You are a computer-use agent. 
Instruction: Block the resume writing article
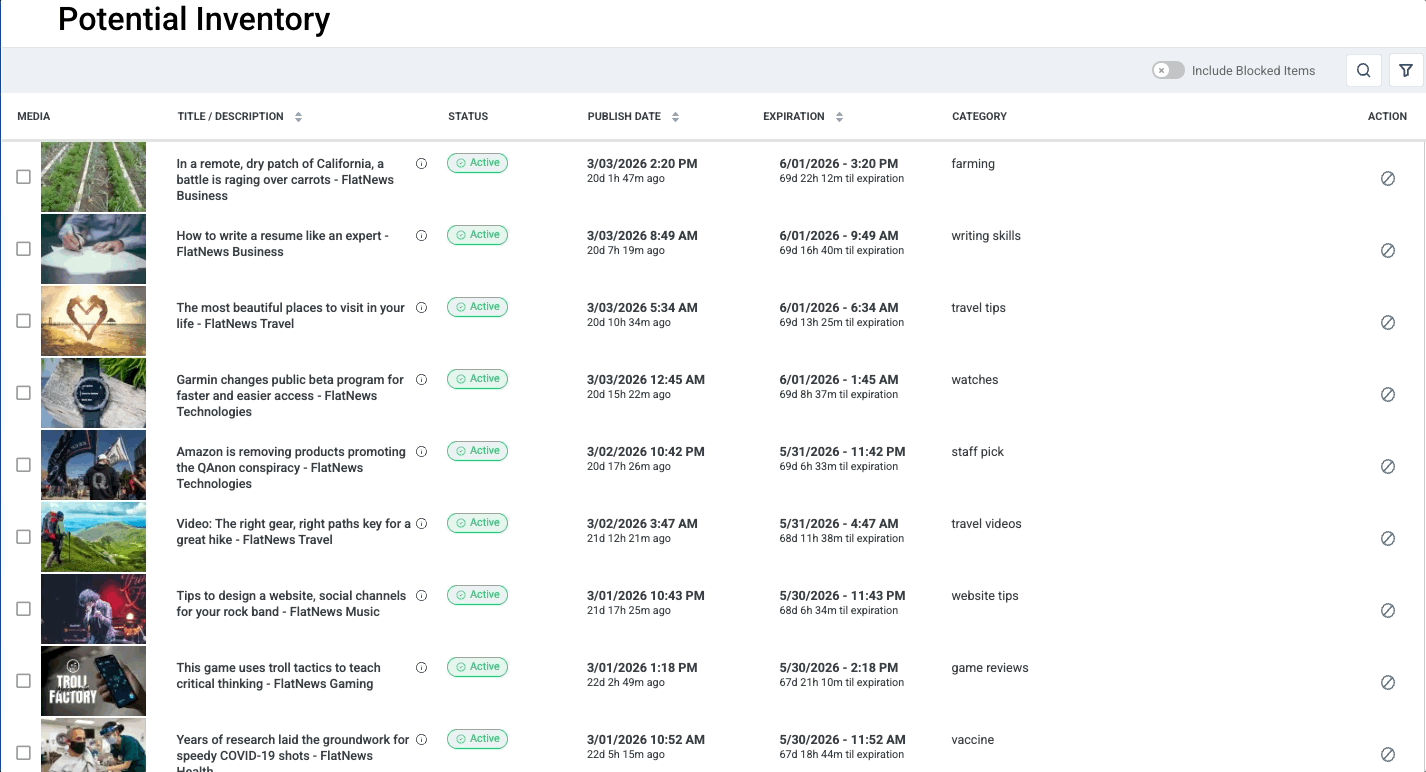point(1387,251)
